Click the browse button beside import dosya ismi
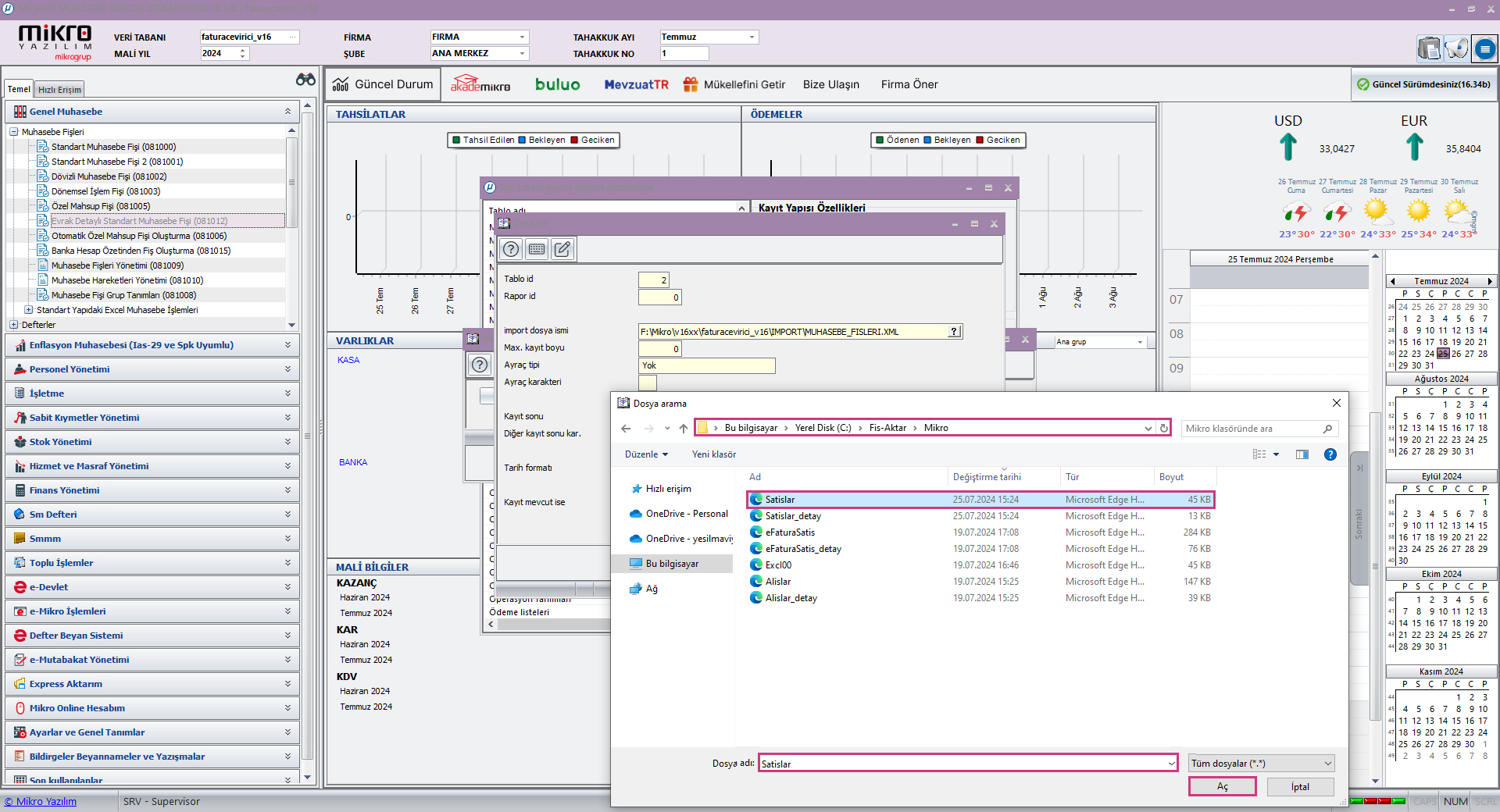This screenshot has width=1500, height=812. pos(954,332)
